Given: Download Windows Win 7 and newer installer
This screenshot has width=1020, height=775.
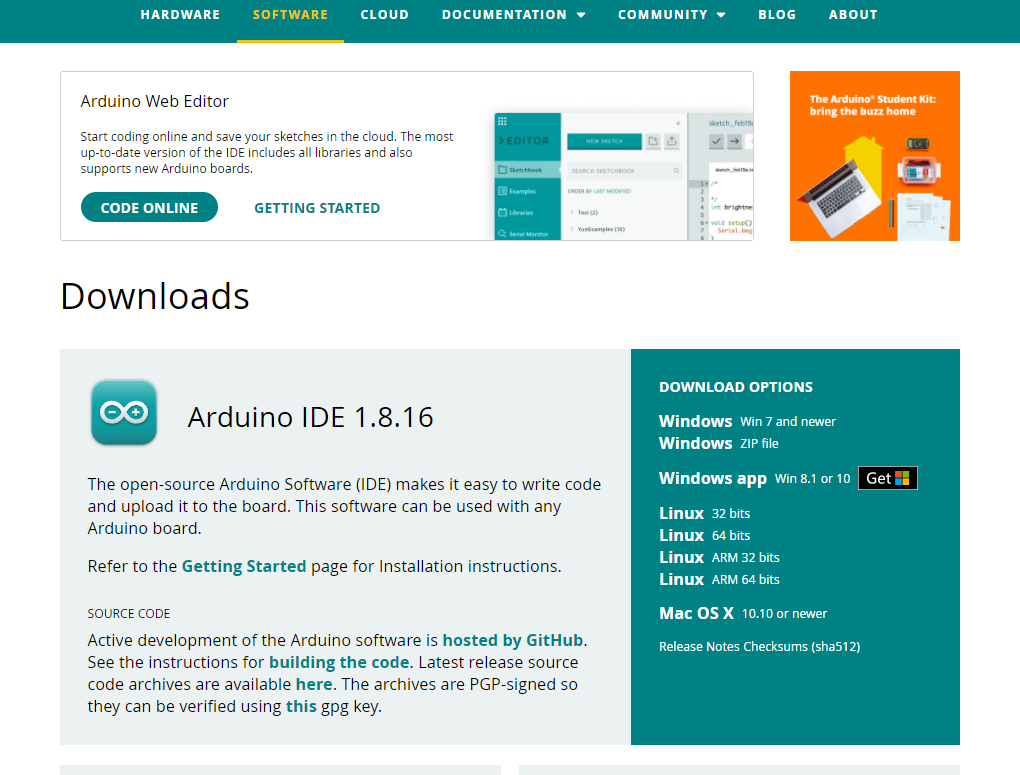Looking at the screenshot, I should click(x=747, y=421).
